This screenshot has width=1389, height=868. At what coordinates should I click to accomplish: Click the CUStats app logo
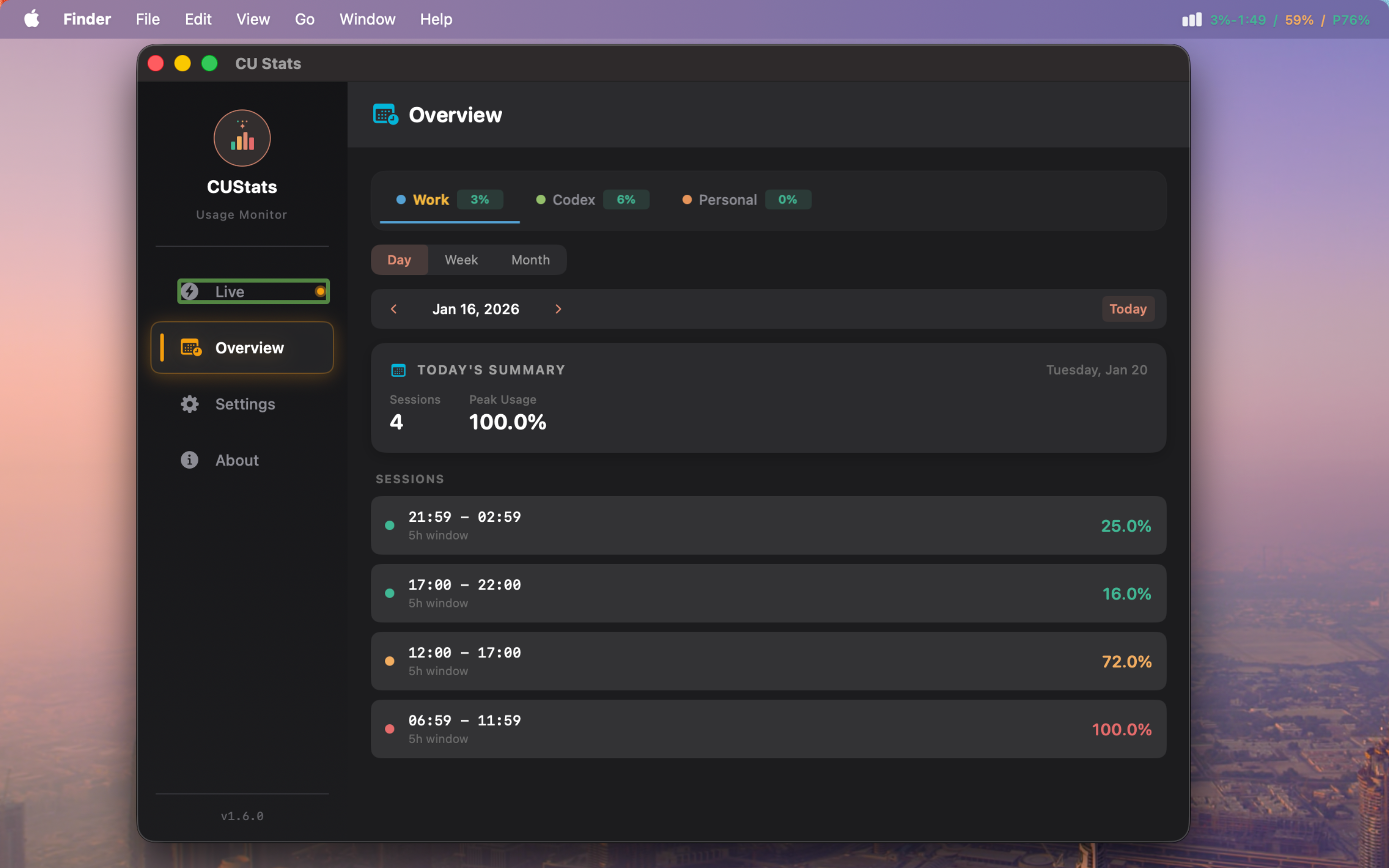click(x=242, y=138)
